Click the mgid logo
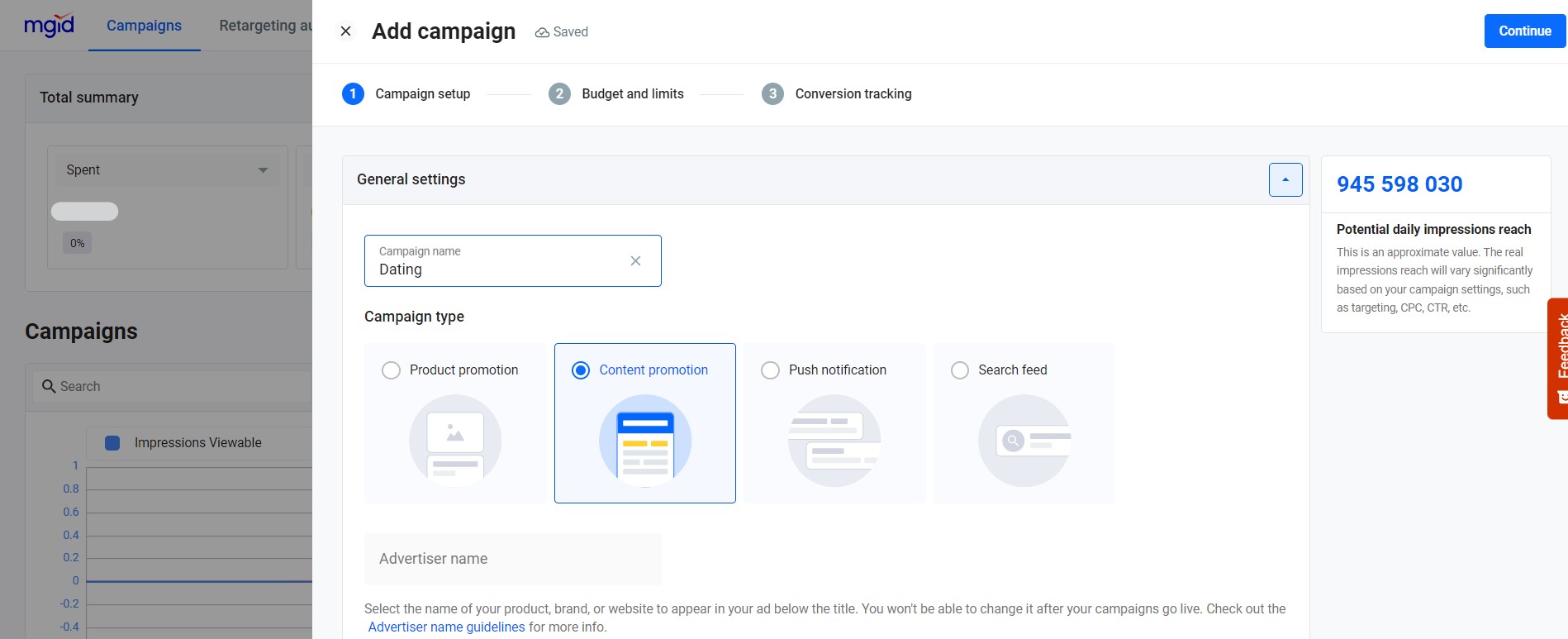 click(x=50, y=26)
